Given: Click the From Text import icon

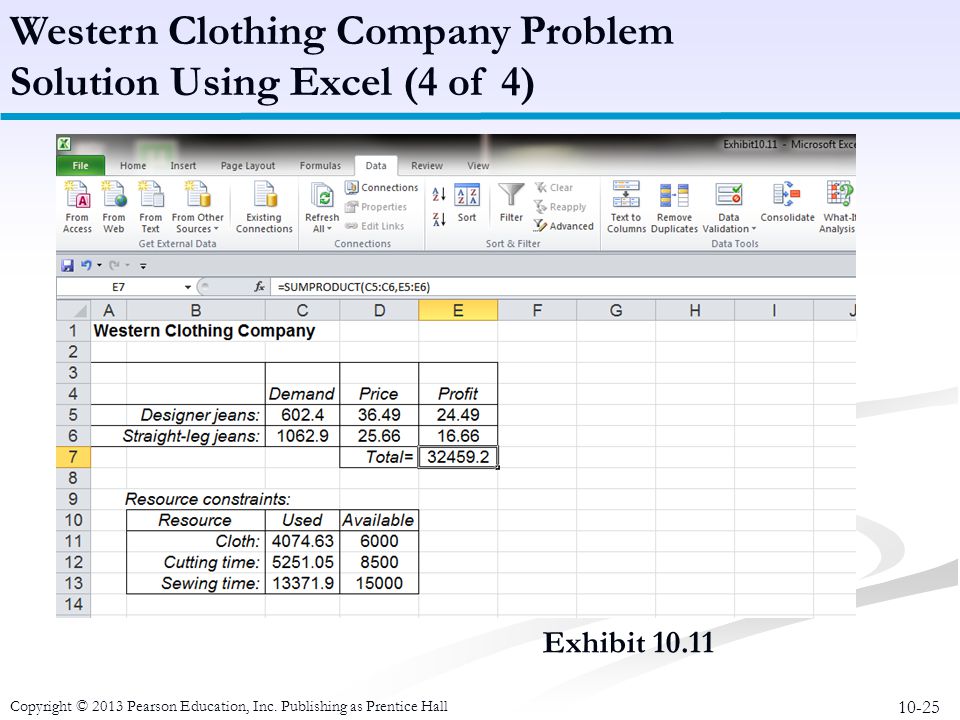Looking at the screenshot, I should (x=151, y=207).
